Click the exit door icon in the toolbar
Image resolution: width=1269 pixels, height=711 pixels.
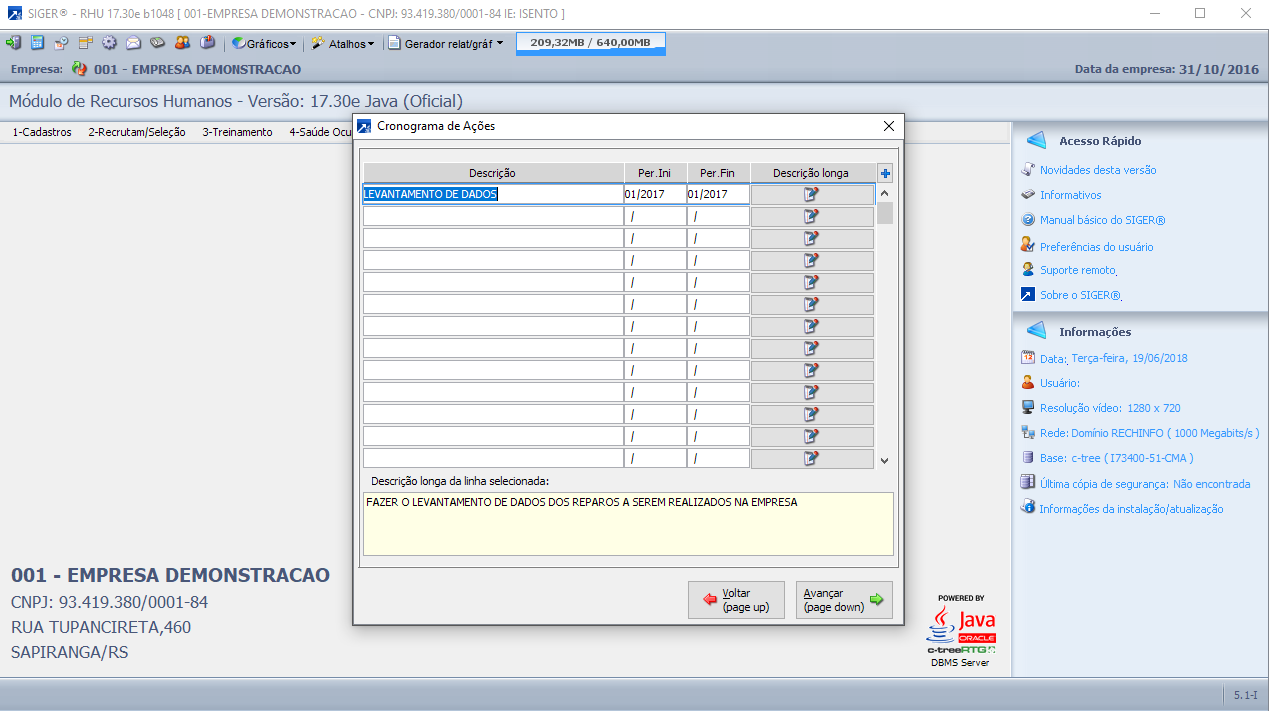(x=13, y=43)
